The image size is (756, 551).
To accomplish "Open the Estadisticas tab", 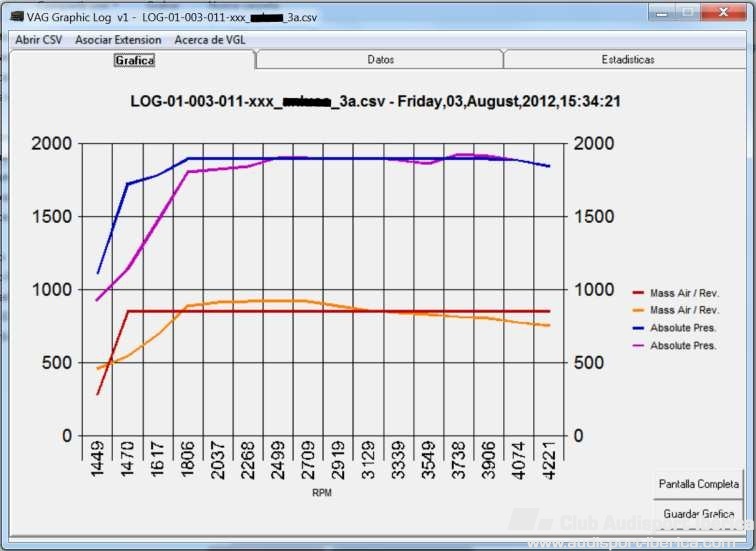I will pos(627,60).
